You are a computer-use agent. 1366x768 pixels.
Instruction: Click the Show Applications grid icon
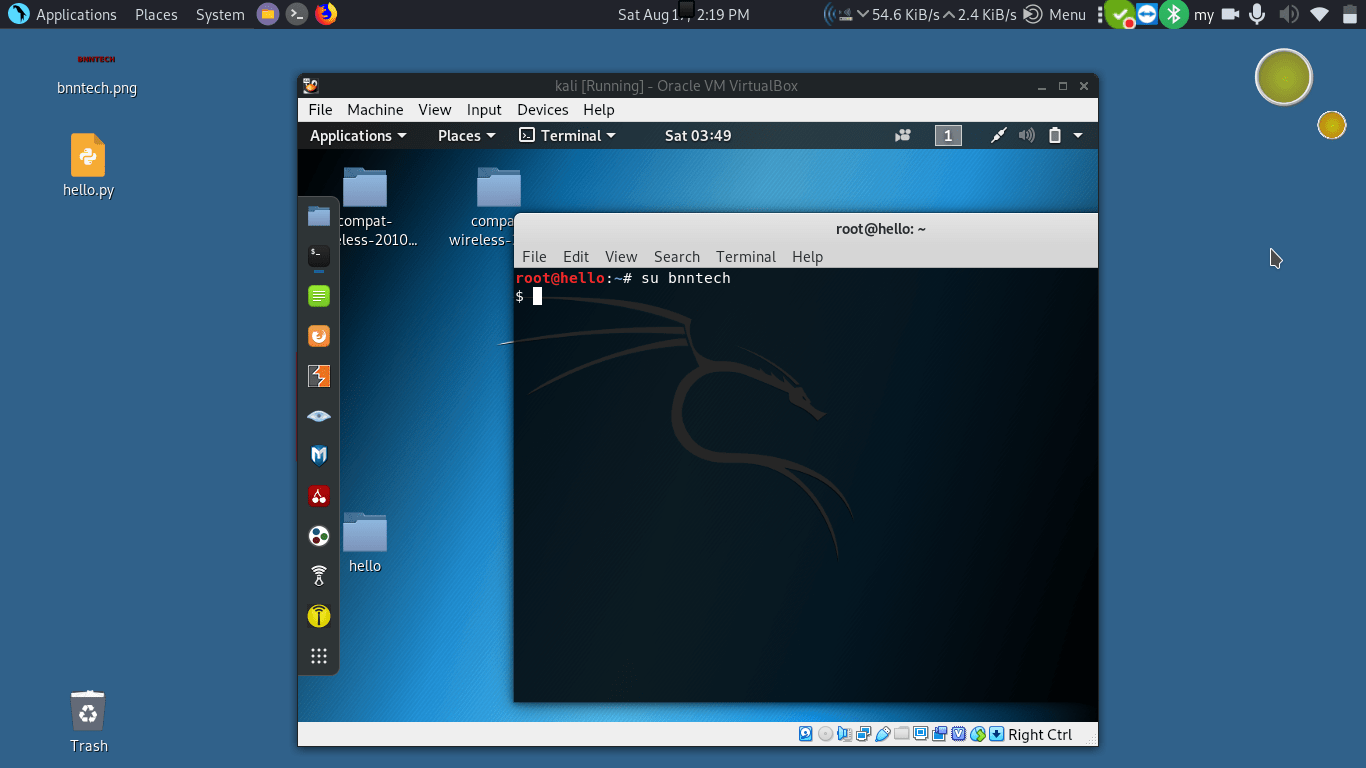pos(319,656)
